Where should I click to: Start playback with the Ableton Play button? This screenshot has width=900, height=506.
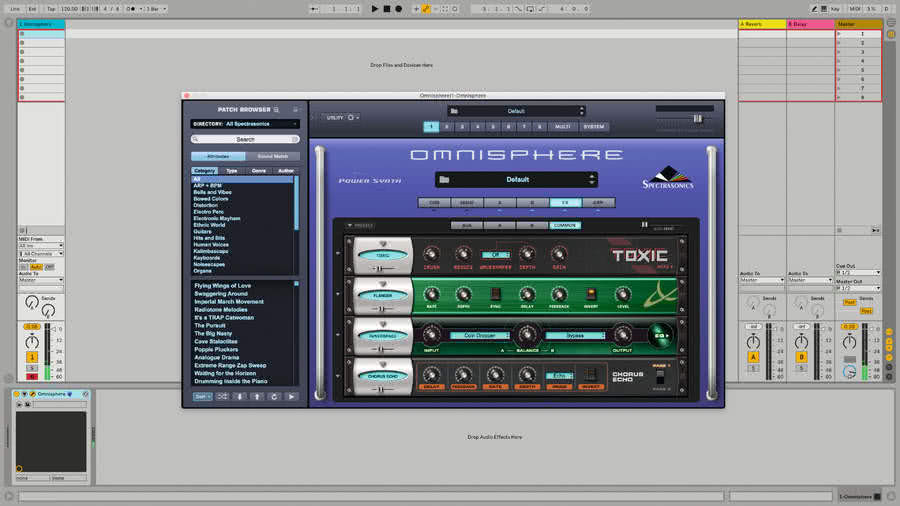(x=375, y=9)
